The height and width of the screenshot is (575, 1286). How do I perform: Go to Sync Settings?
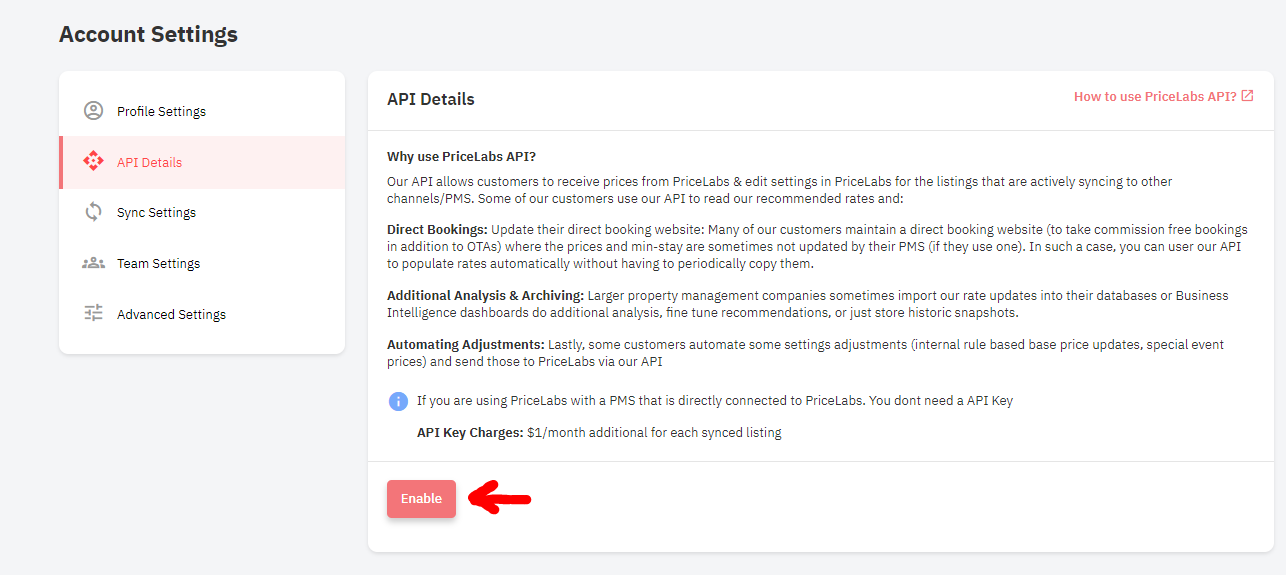point(202,212)
